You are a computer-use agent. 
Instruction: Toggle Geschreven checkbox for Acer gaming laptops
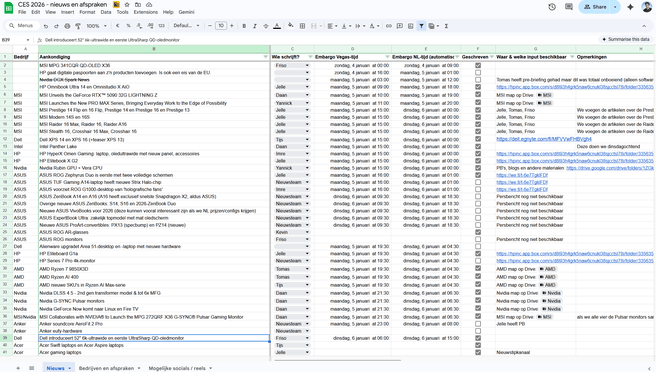pos(478,352)
